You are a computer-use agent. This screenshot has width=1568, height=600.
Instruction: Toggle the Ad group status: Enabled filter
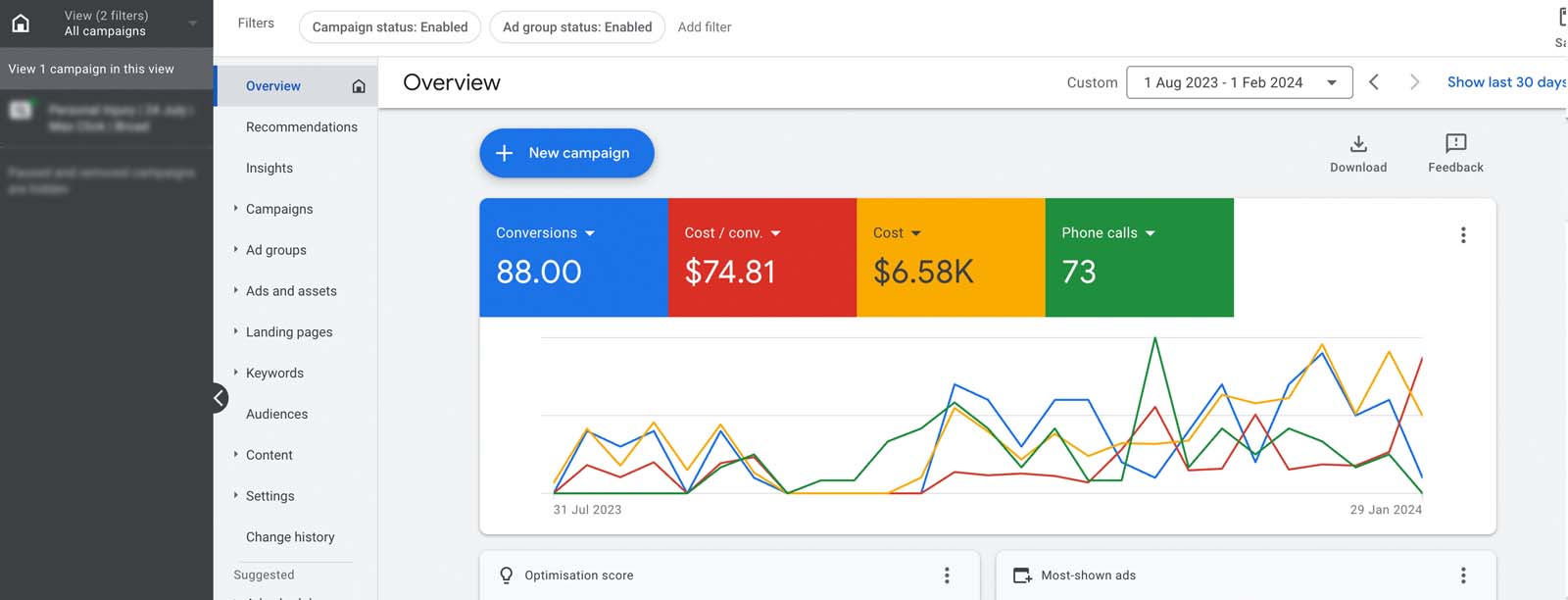(x=577, y=27)
